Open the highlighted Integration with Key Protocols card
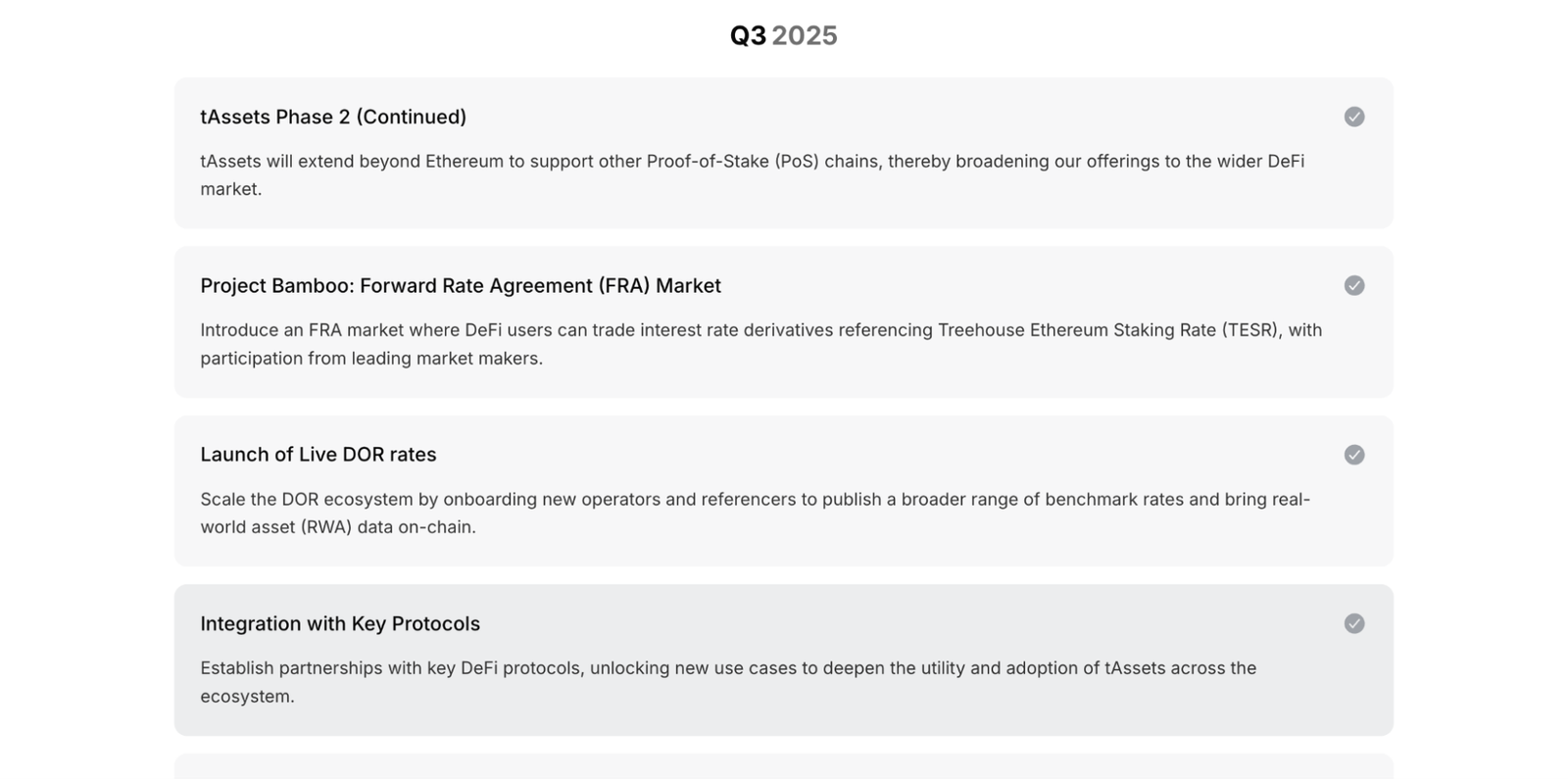 [x=784, y=660]
